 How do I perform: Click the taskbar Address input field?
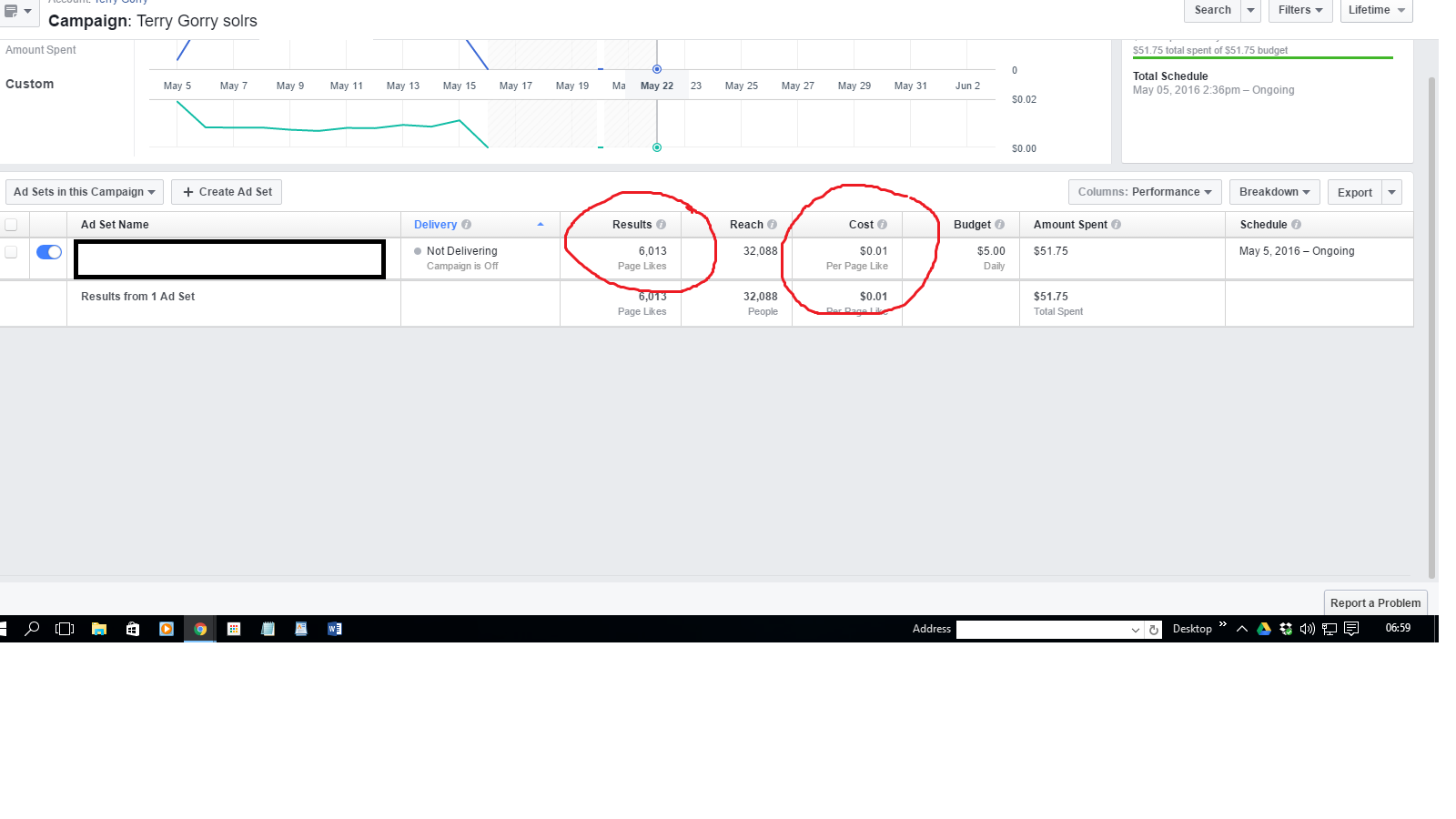(x=1043, y=630)
